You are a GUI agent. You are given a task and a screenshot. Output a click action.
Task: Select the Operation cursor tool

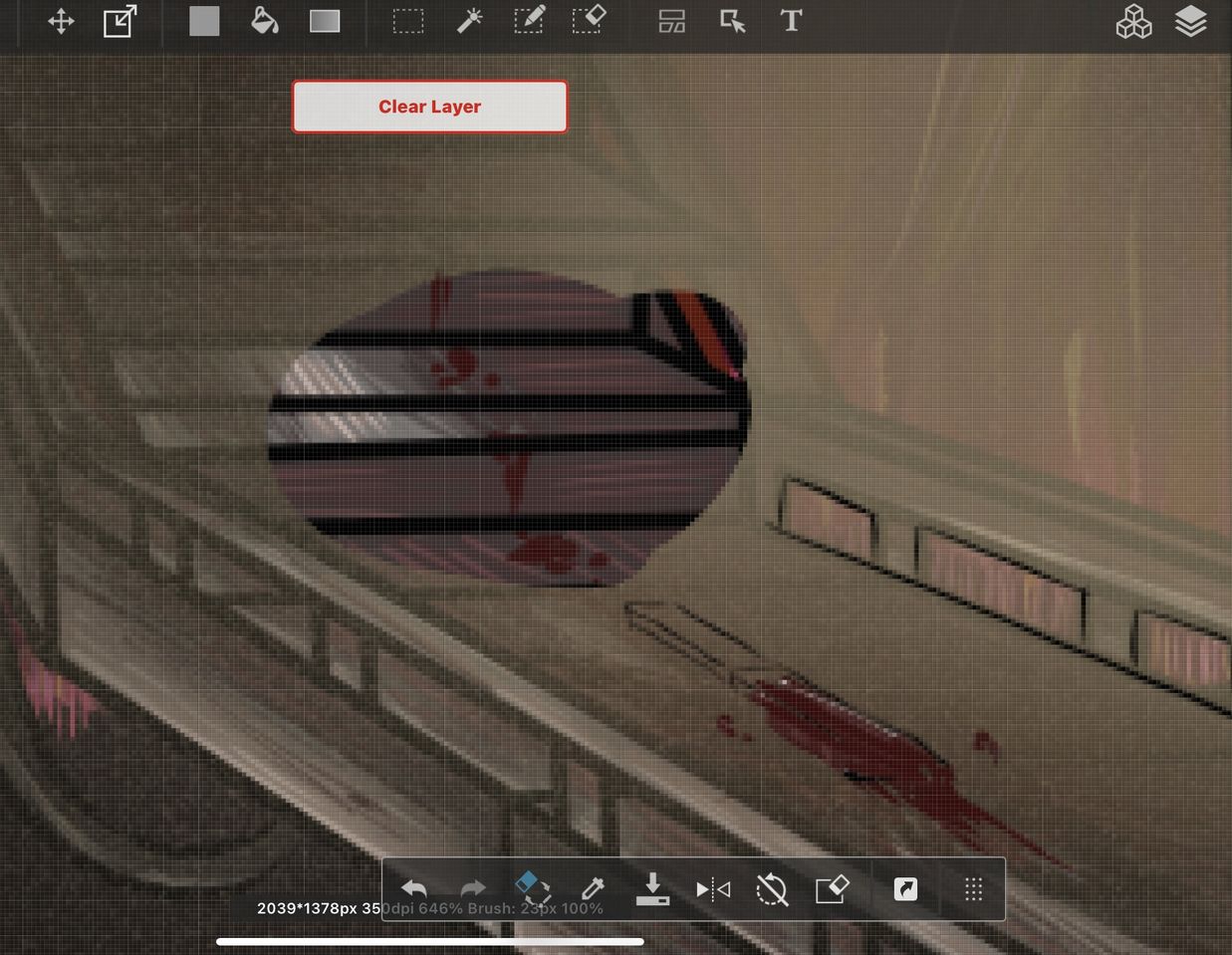[732, 22]
